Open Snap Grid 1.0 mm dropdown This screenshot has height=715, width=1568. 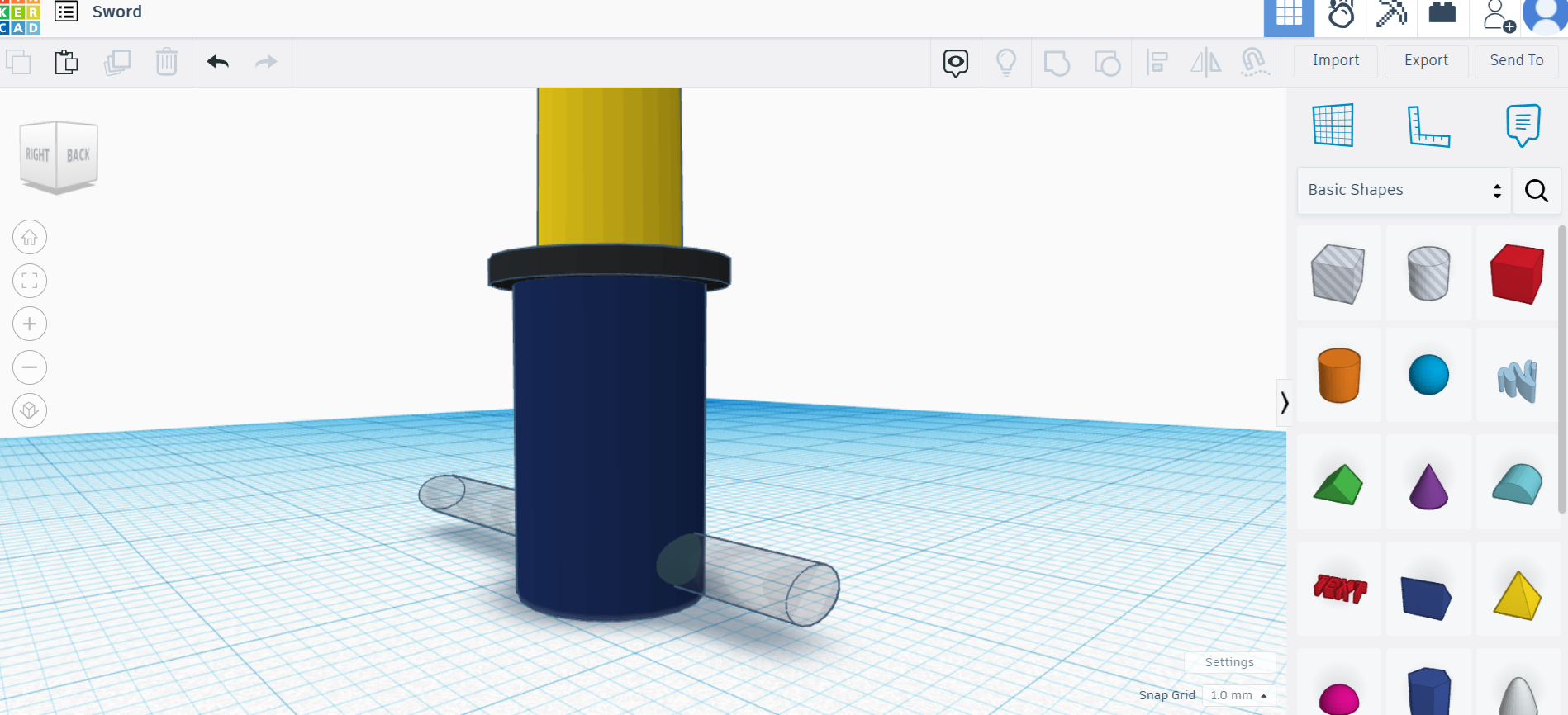[x=1238, y=695]
